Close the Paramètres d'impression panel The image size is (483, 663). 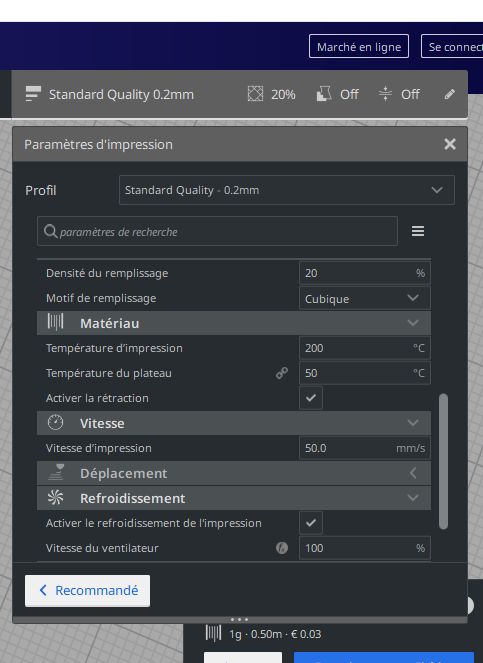coord(450,144)
